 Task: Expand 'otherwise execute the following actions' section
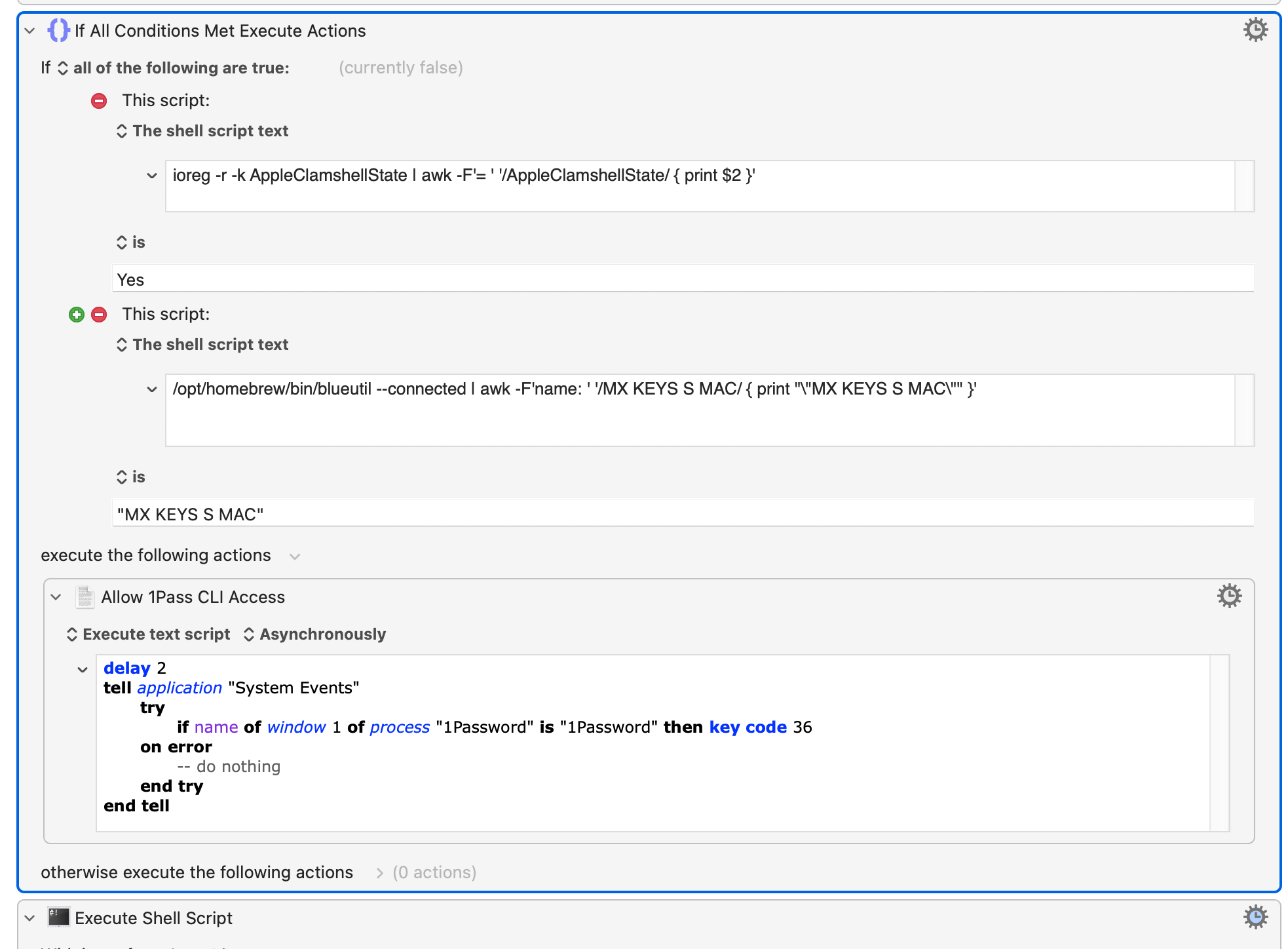tap(380, 873)
